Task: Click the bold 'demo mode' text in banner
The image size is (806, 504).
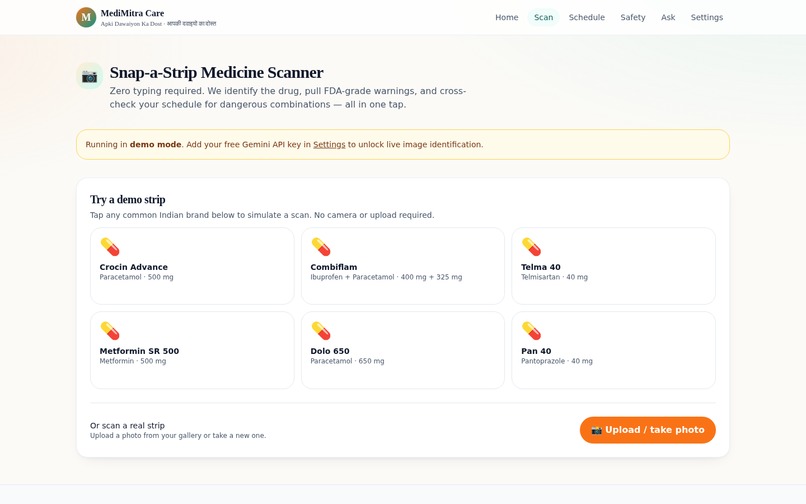Action: click(x=155, y=145)
